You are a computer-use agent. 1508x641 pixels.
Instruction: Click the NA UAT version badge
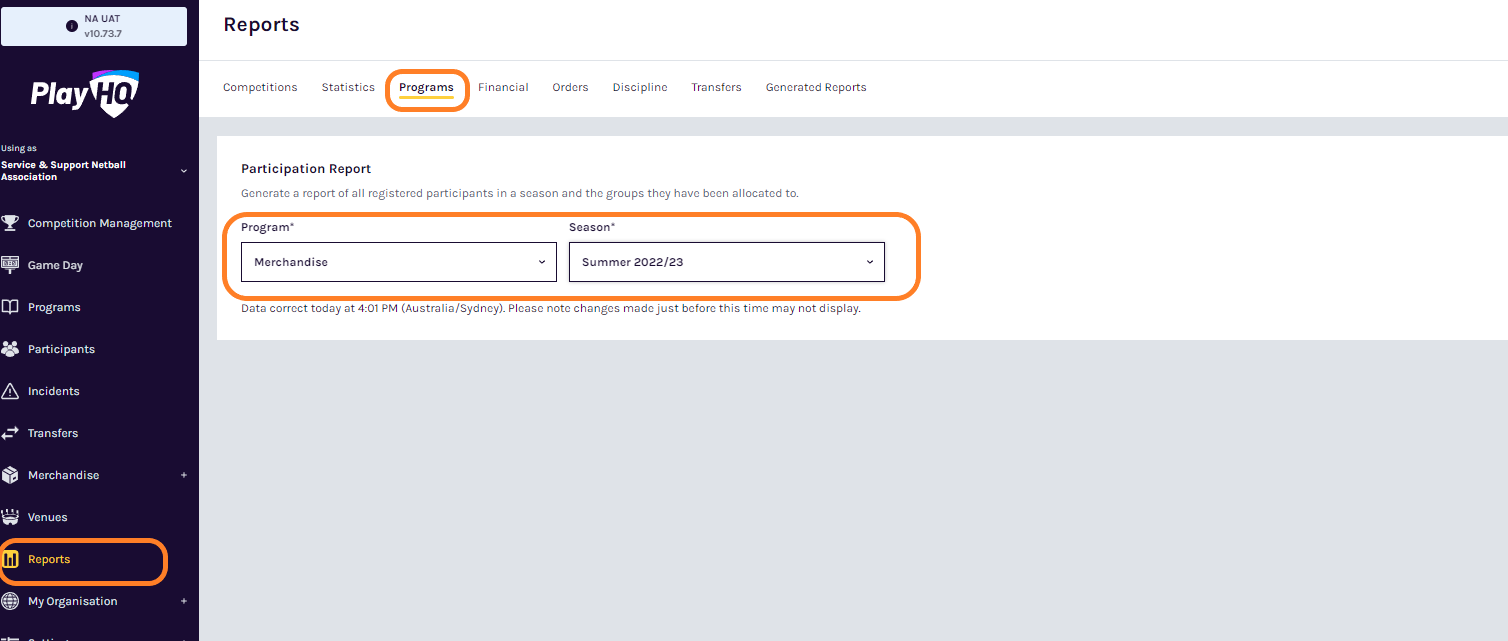point(94,26)
